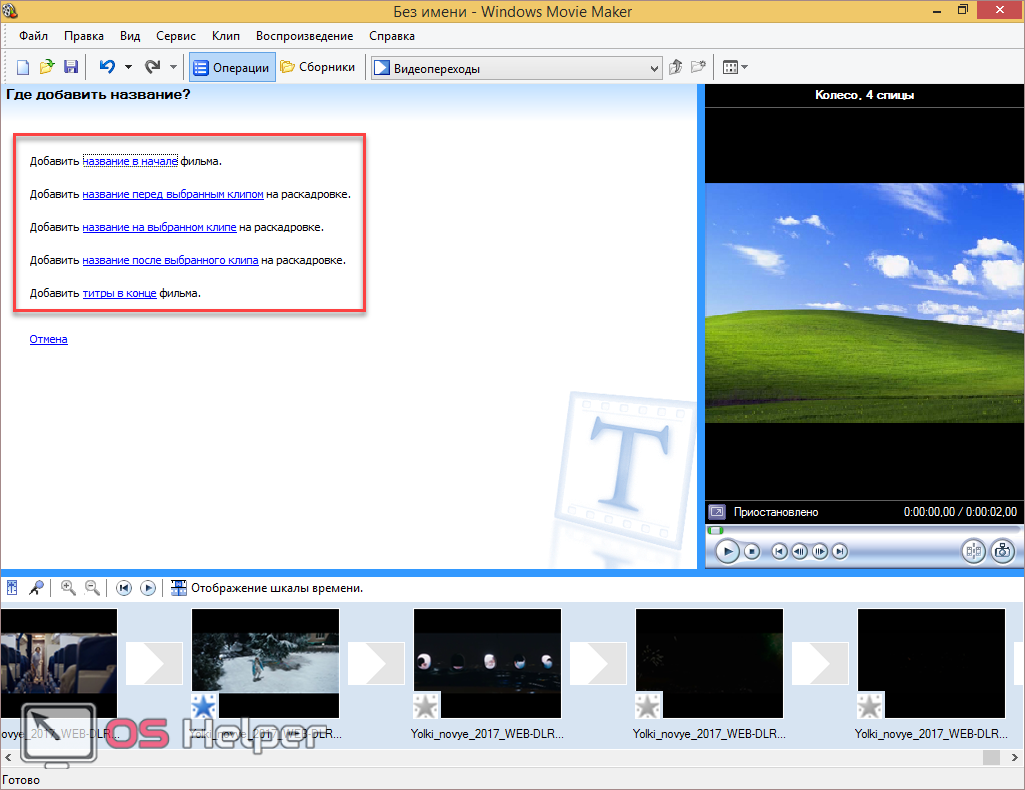Open the Клип menu
The width and height of the screenshot is (1025, 790).
tap(226, 36)
